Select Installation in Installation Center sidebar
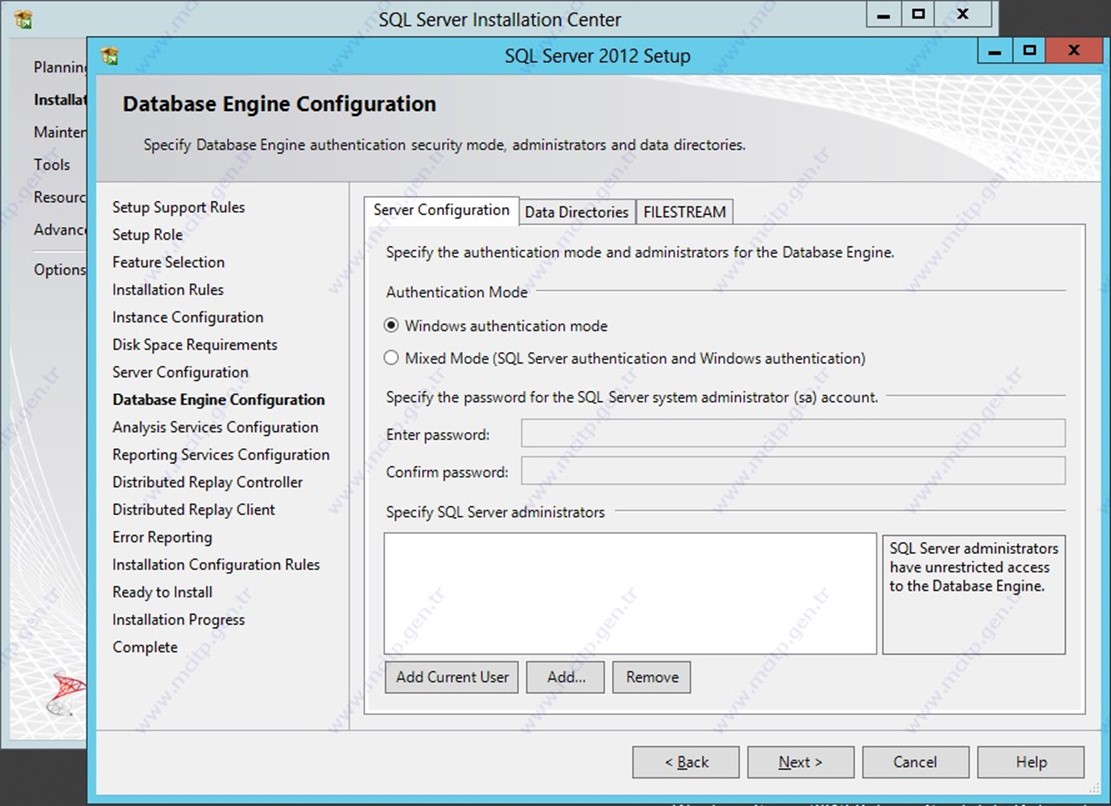This screenshot has width=1111, height=806. tap(60, 100)
